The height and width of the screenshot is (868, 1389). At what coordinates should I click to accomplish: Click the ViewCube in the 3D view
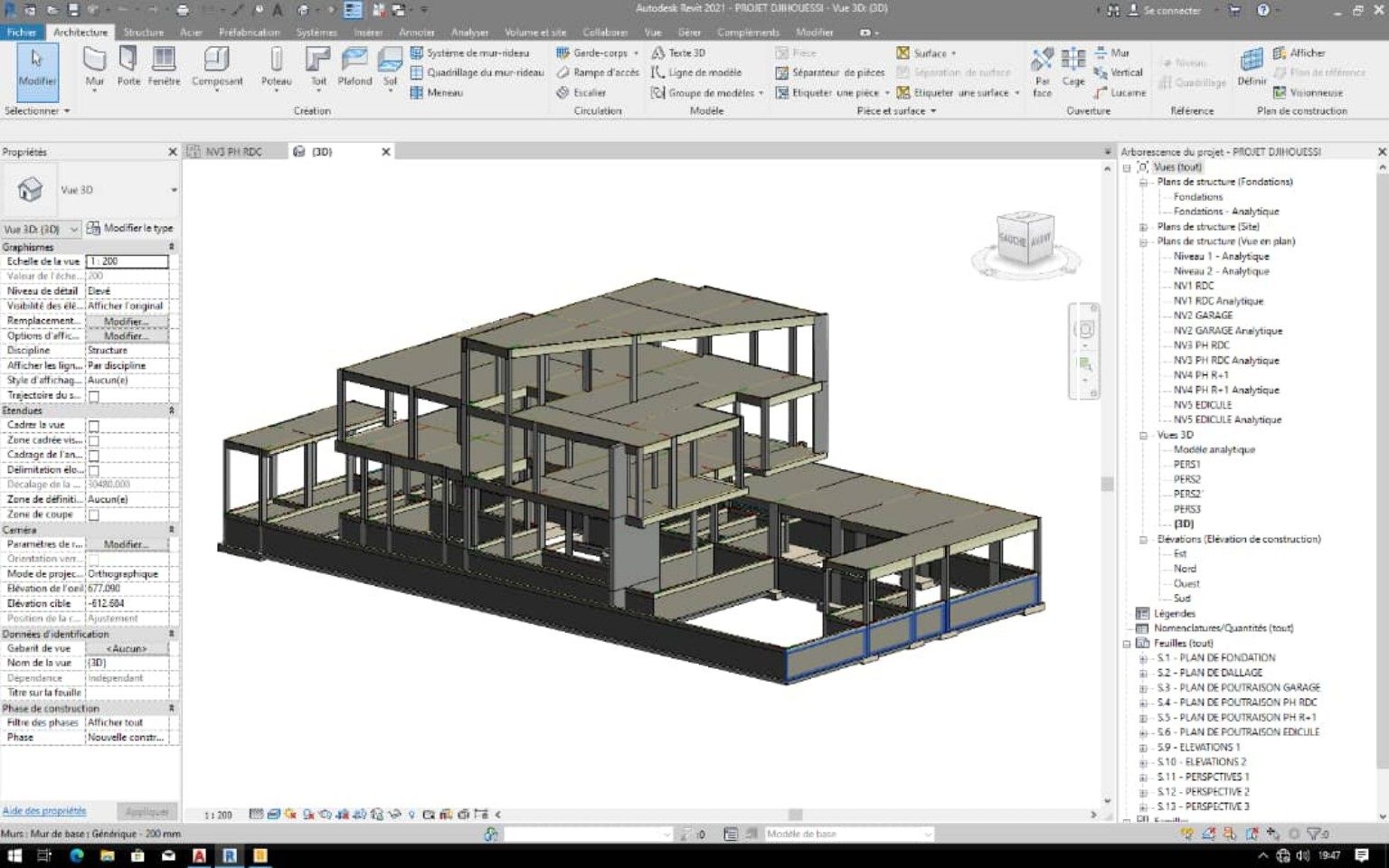[1025, 239]
